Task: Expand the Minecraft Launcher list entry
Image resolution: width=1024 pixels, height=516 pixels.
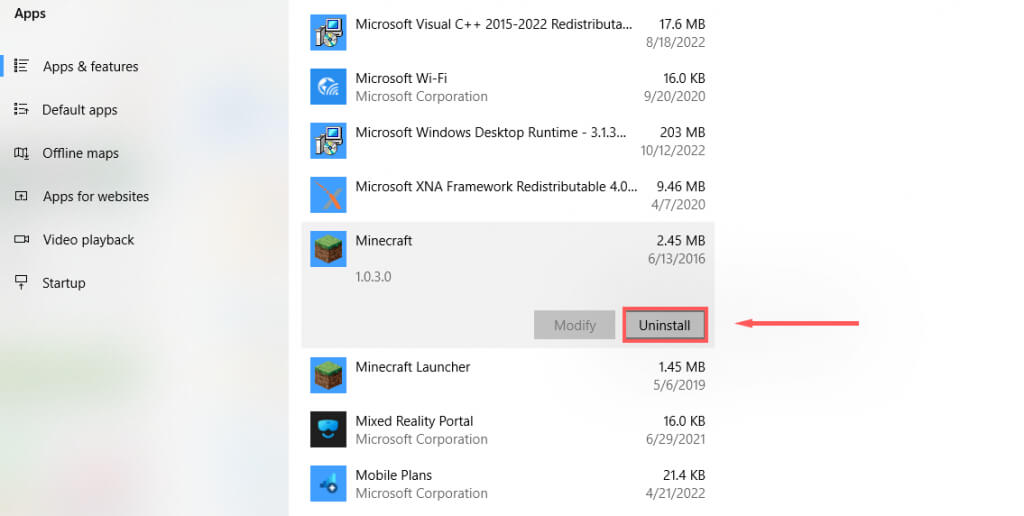Action: coord(508,375)
